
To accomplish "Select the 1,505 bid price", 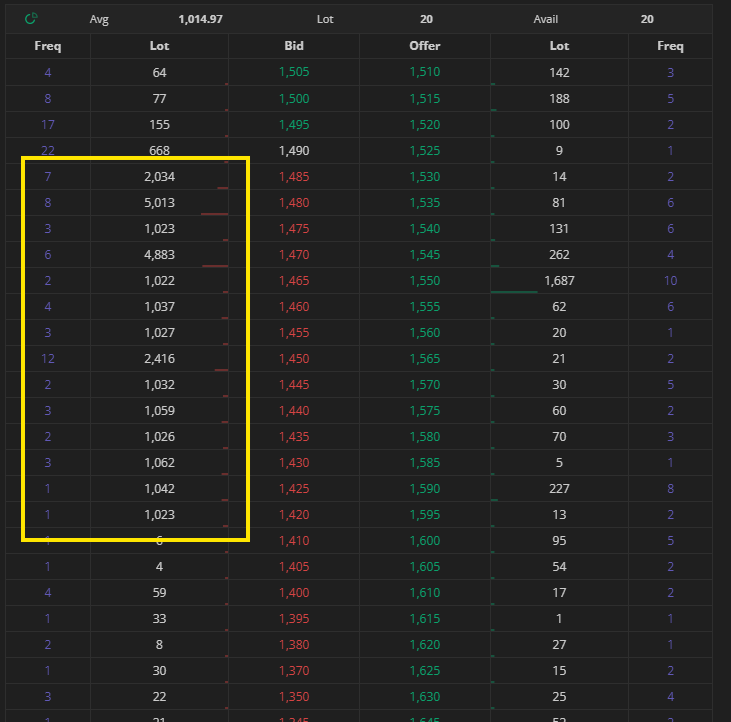I will (294, 72).
